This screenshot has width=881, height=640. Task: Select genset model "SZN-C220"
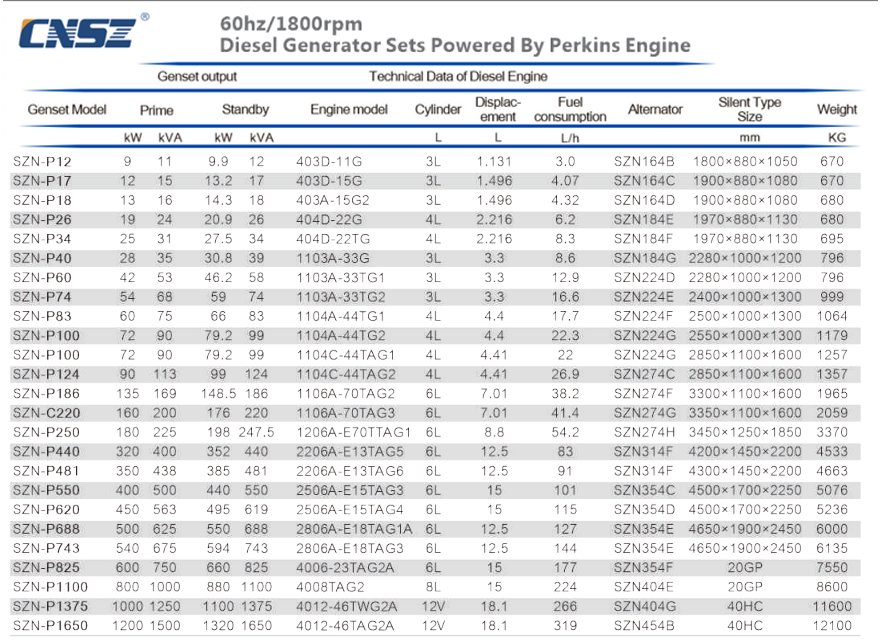coord(46,413)
